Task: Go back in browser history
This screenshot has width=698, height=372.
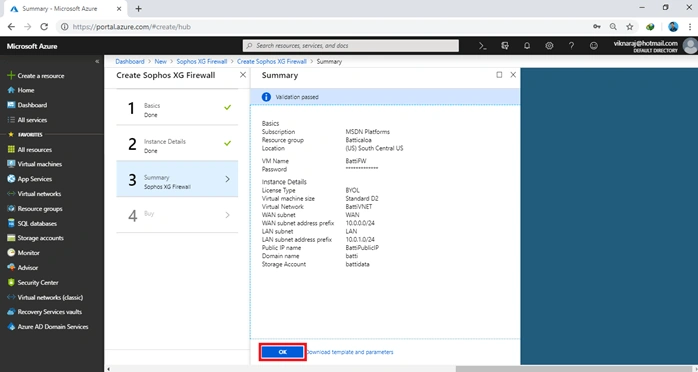Action: tap(11, 27)
